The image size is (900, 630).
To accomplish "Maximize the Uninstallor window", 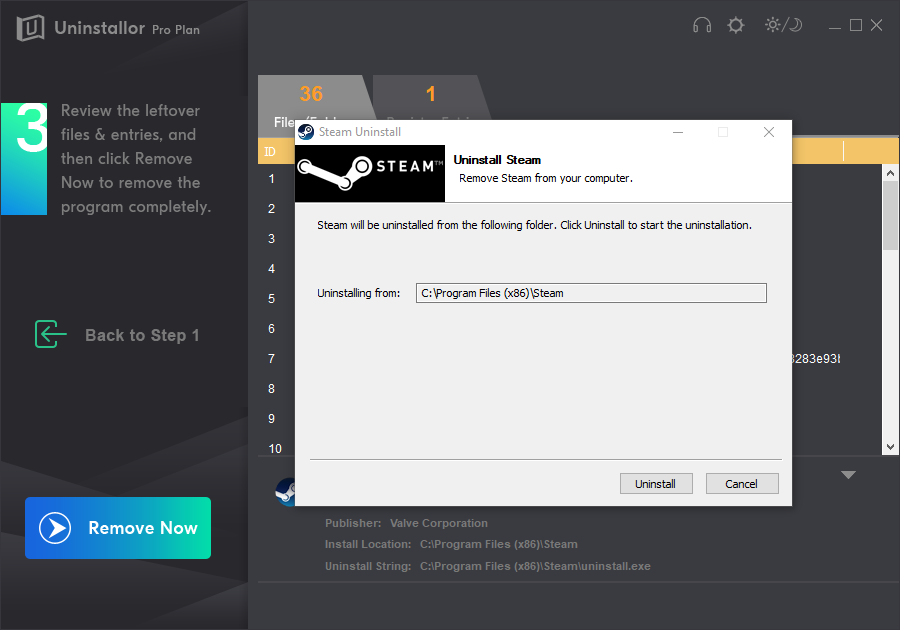I will point(856,25).
